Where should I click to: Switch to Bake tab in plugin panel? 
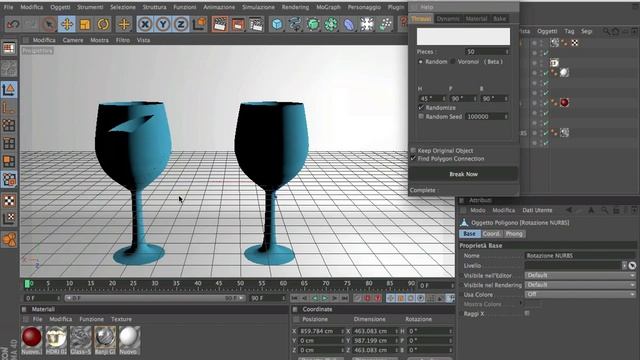499,18
